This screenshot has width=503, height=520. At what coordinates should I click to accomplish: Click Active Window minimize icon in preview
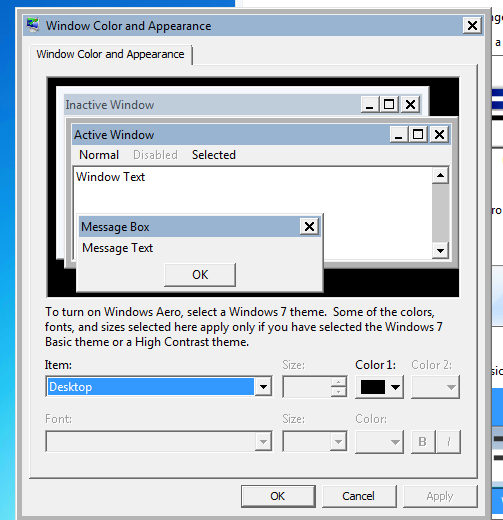[399, 135]
